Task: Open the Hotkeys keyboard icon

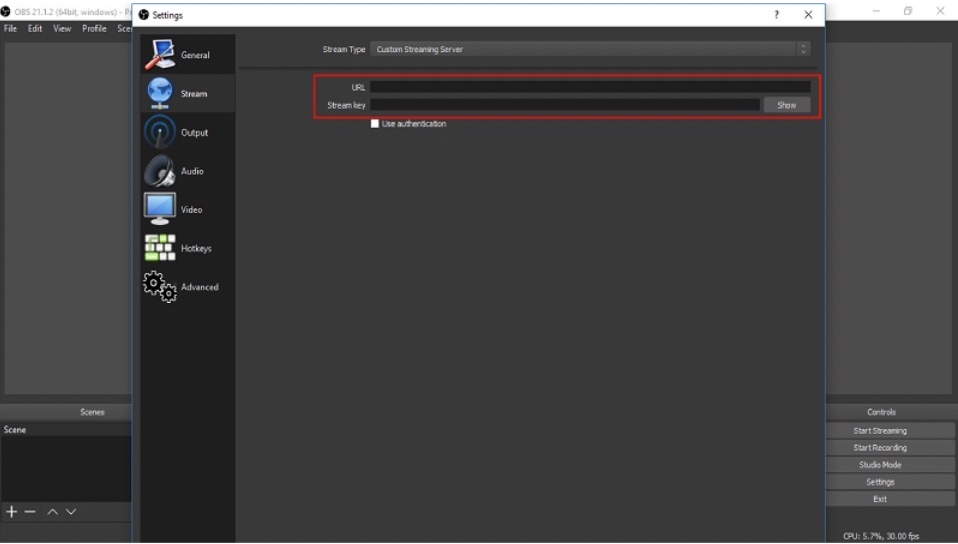Action: click(x=160, y=248)
